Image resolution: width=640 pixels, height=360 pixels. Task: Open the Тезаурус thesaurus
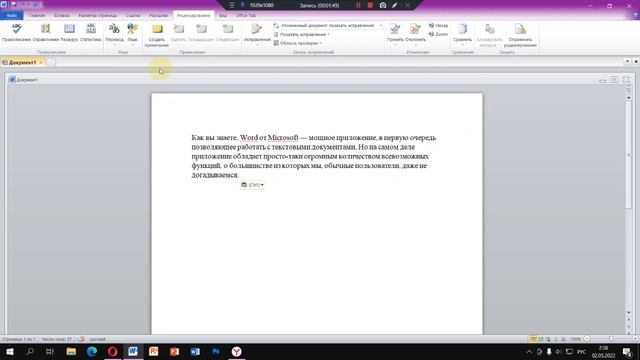pyautogui.click(x=69, y=33)
